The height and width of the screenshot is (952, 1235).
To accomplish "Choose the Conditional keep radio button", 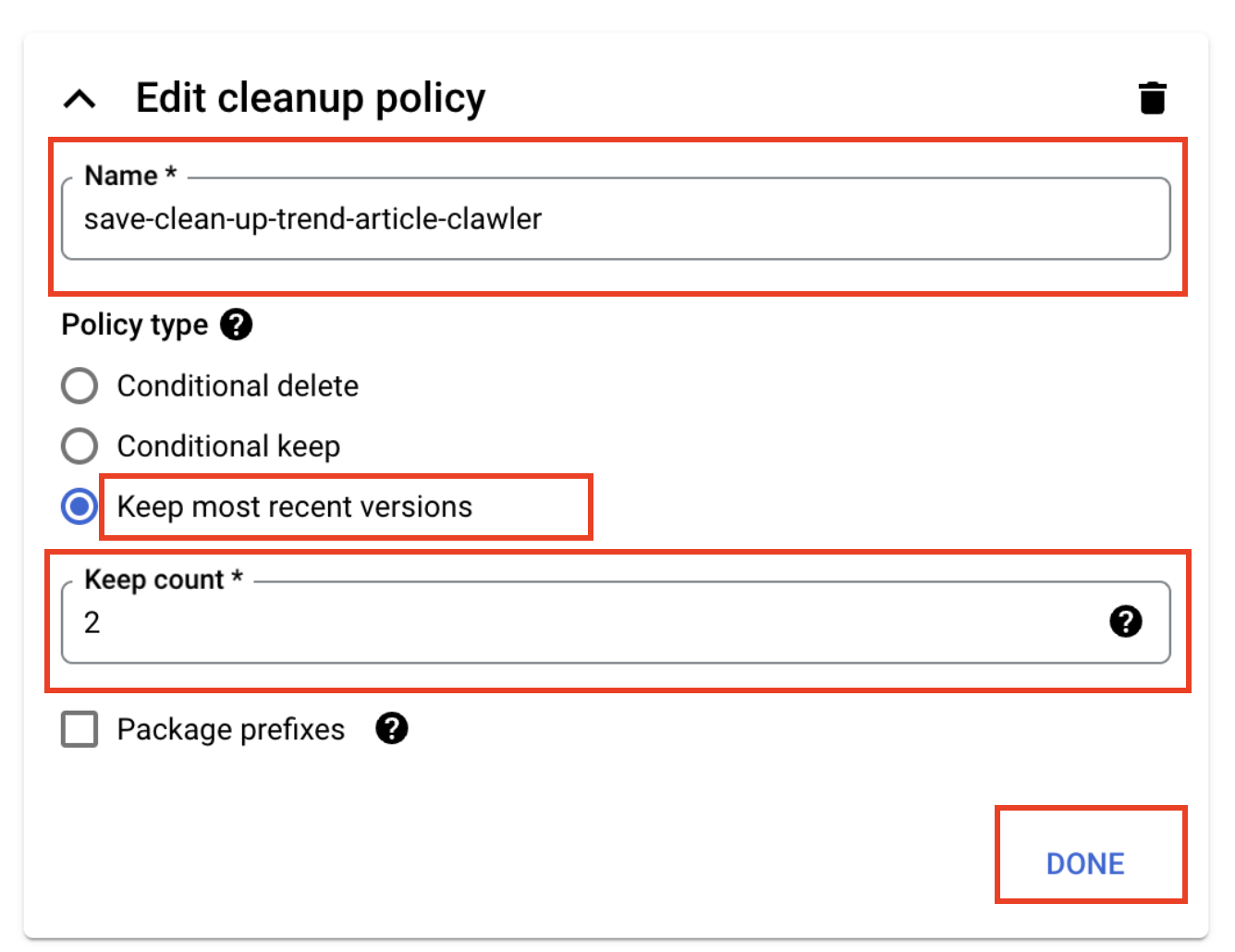I will 79,446.
